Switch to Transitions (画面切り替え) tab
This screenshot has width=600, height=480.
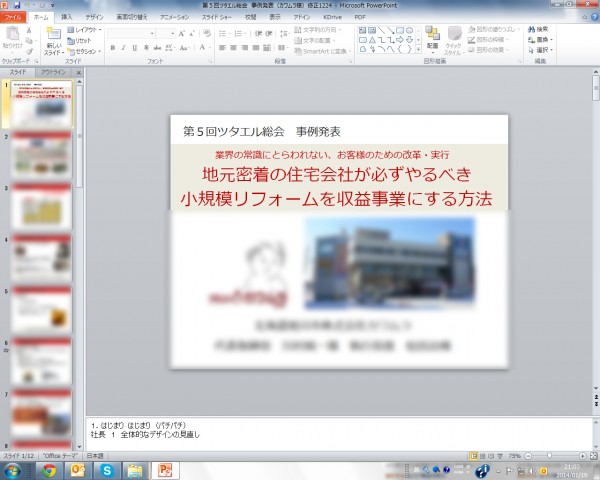coord(132,17)
